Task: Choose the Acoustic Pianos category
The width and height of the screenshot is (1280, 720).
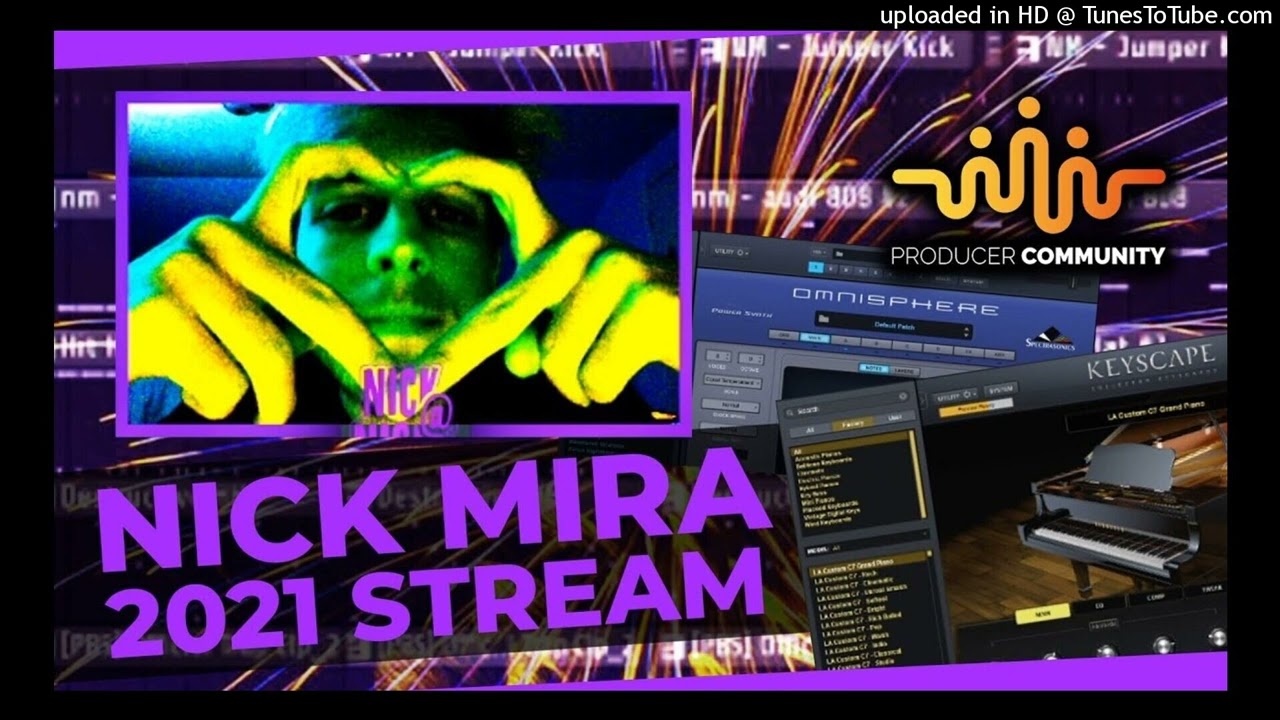Action: (818, 456)
